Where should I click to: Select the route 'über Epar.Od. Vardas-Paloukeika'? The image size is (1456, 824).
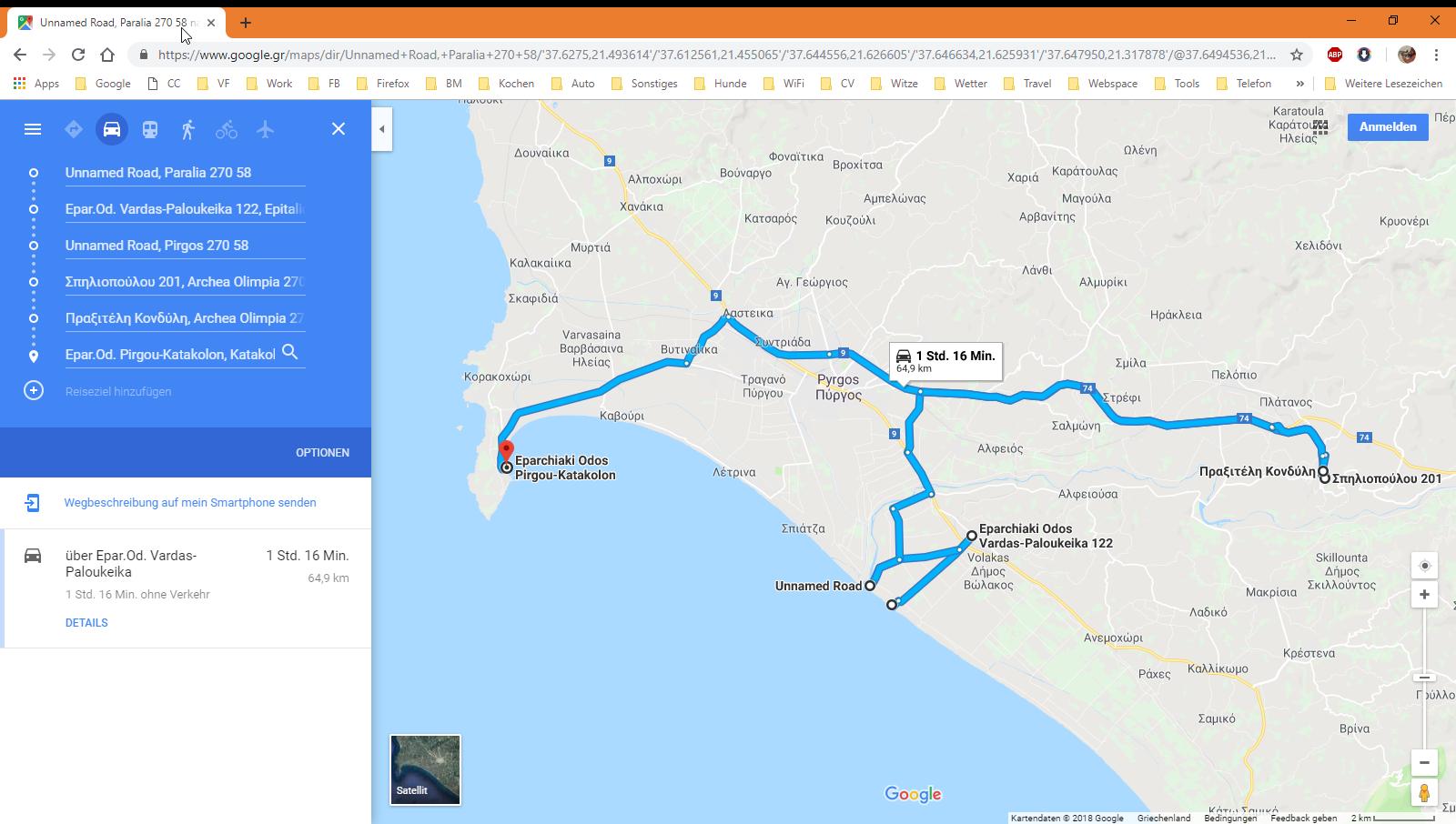186,588
